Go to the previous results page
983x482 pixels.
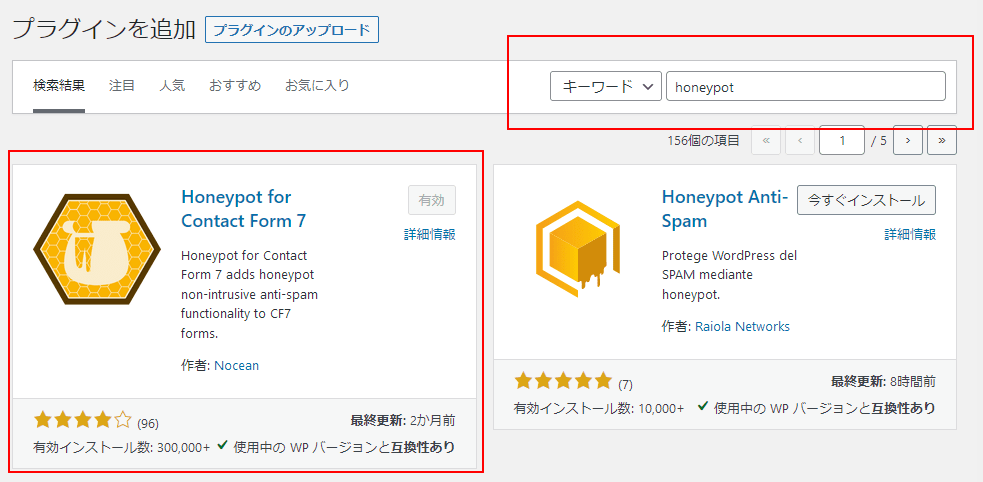[x=800, y=140]
